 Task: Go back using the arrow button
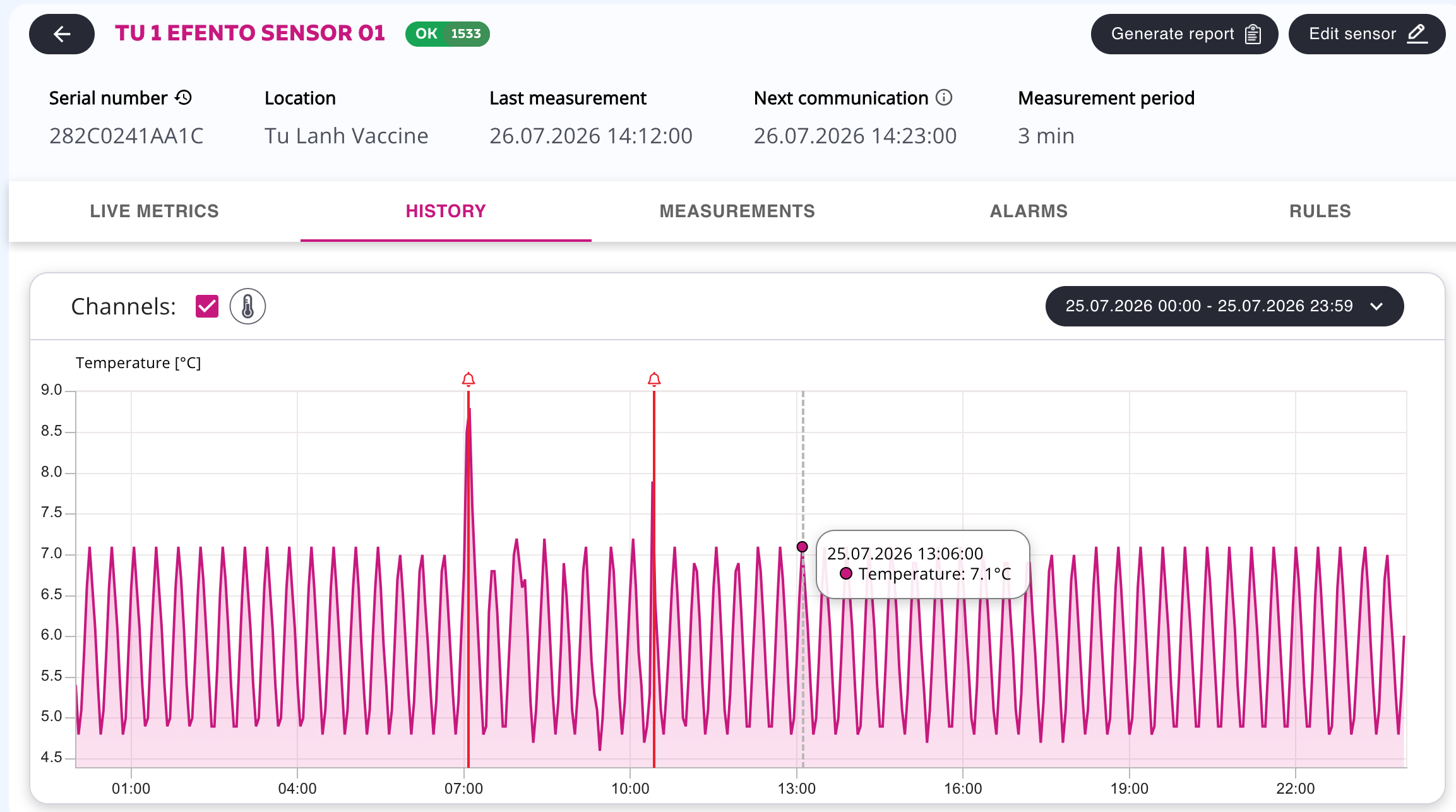click(62, 34)
